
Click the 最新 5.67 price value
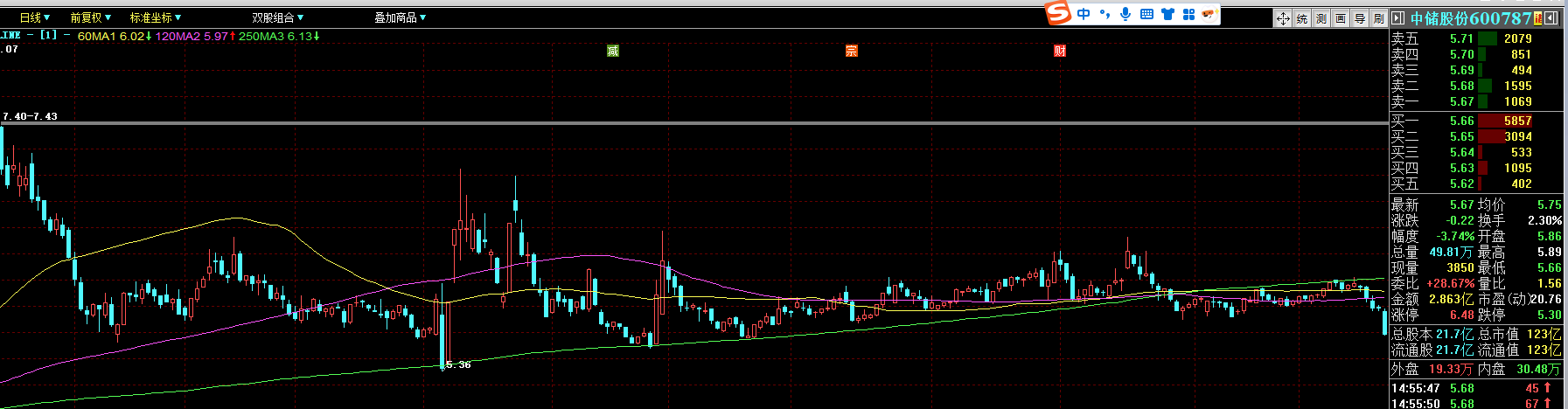(x=1461, y=204)
